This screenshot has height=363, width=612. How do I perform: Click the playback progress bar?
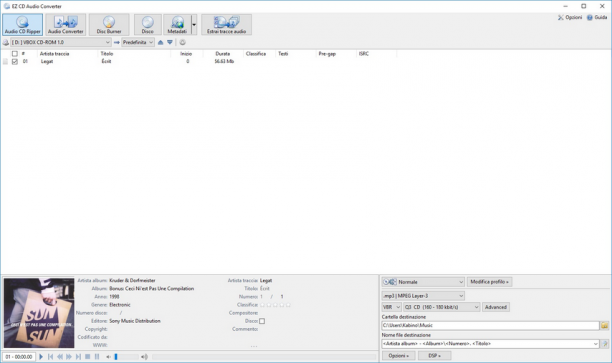click(264, 357)
